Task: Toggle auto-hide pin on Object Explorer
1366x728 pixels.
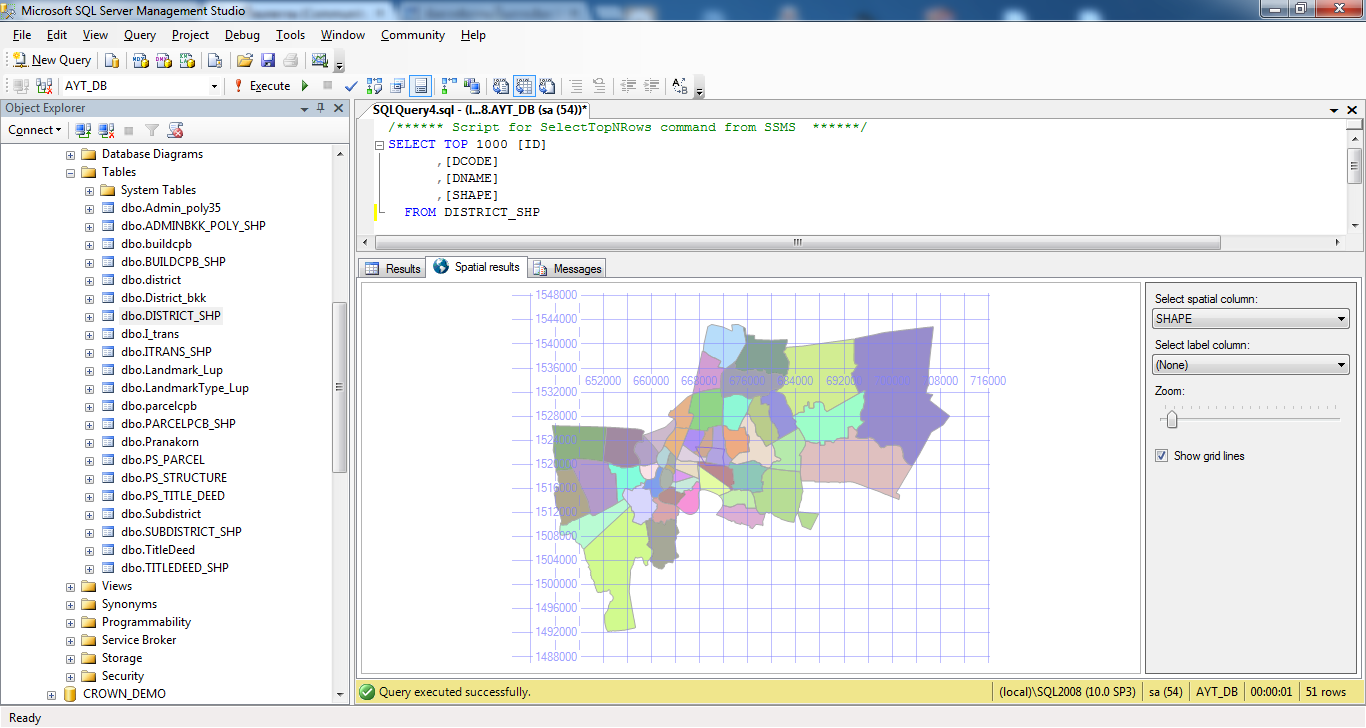Action: (x=320, y=108)
